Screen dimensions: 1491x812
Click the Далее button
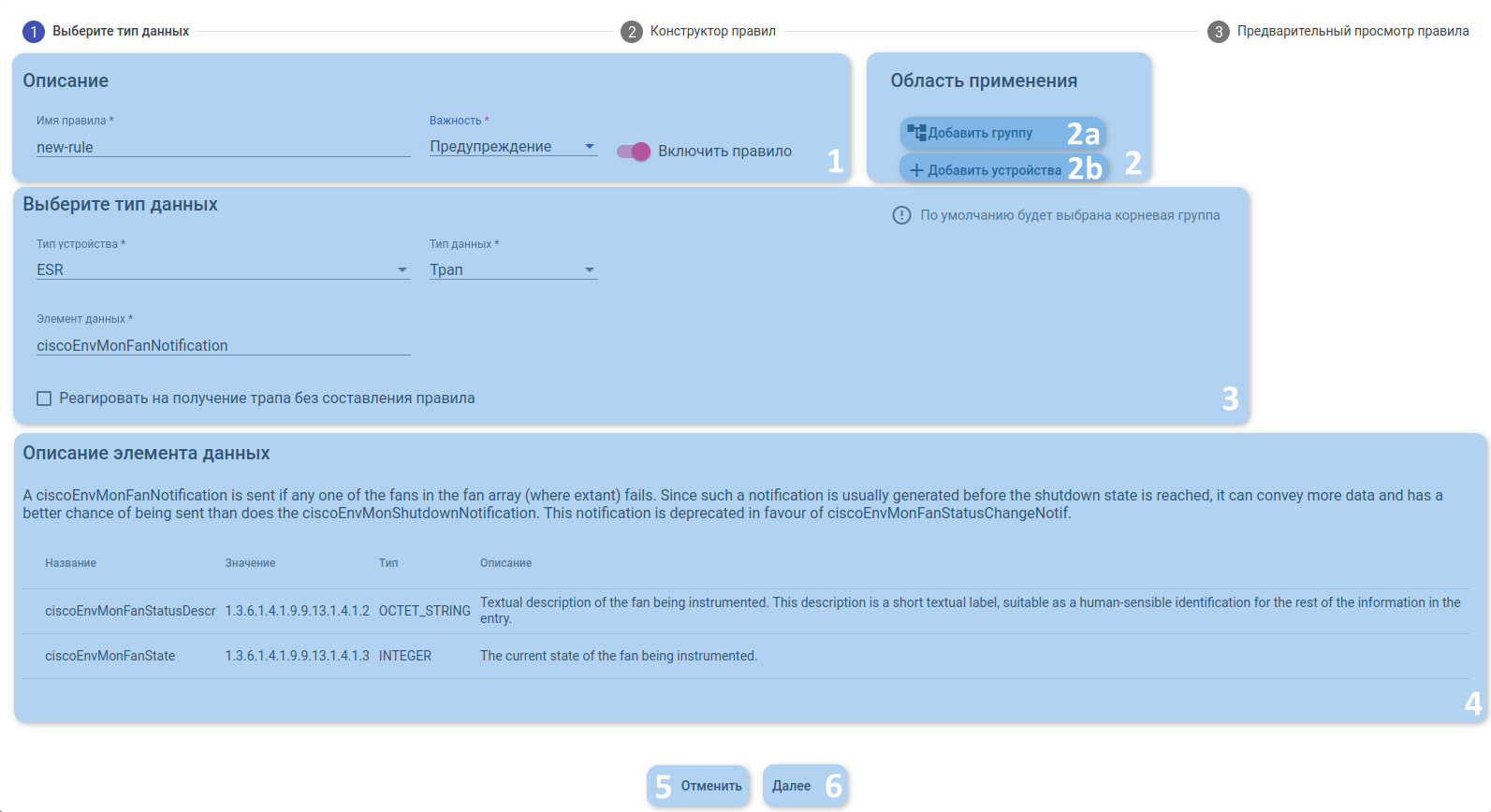coord(805,786)
